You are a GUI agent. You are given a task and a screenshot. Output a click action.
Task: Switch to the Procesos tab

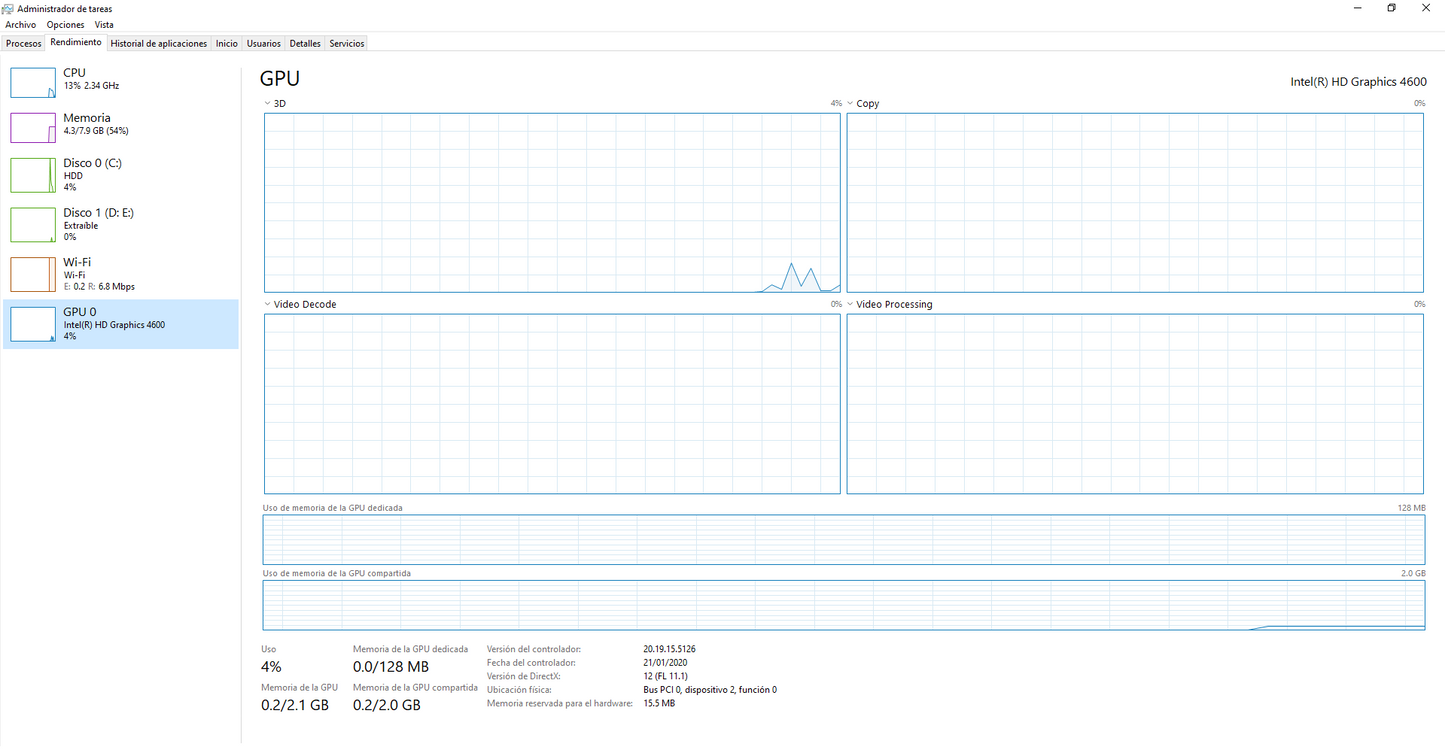24,44
